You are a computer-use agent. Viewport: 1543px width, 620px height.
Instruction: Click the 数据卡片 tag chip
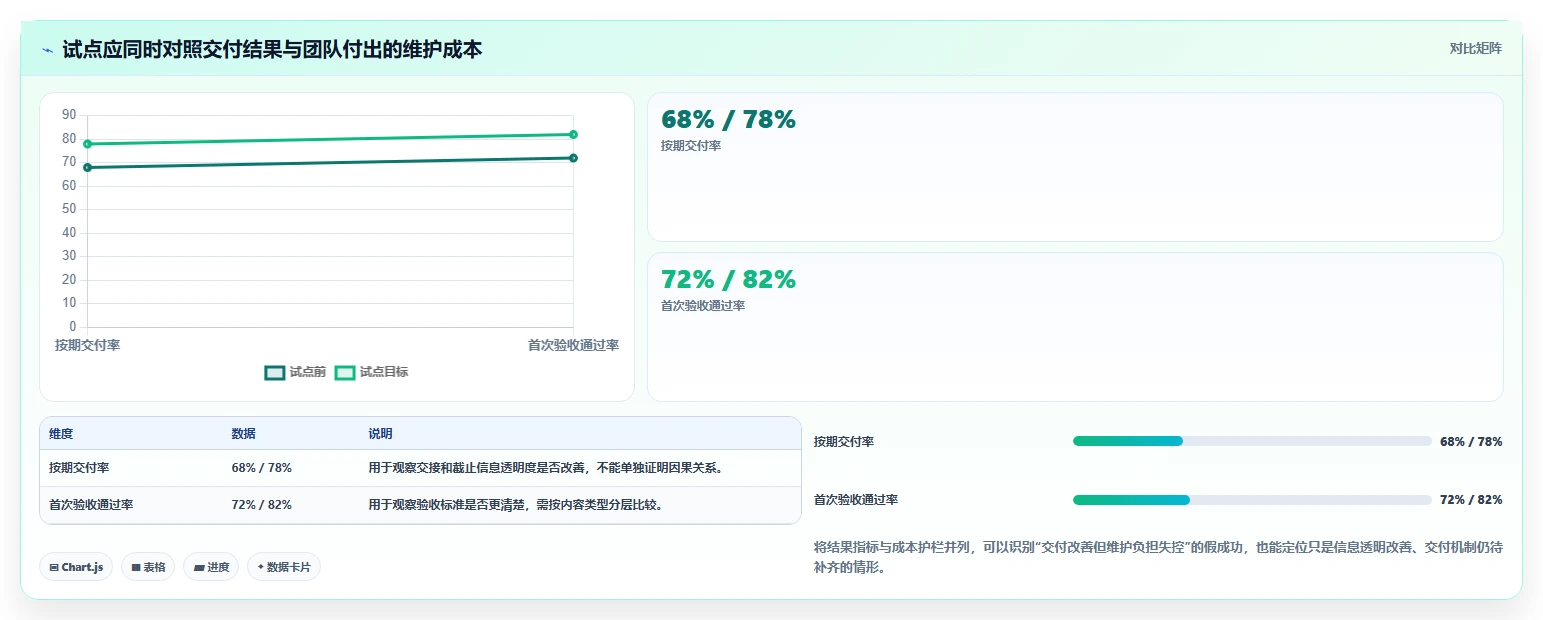point(284,567)
